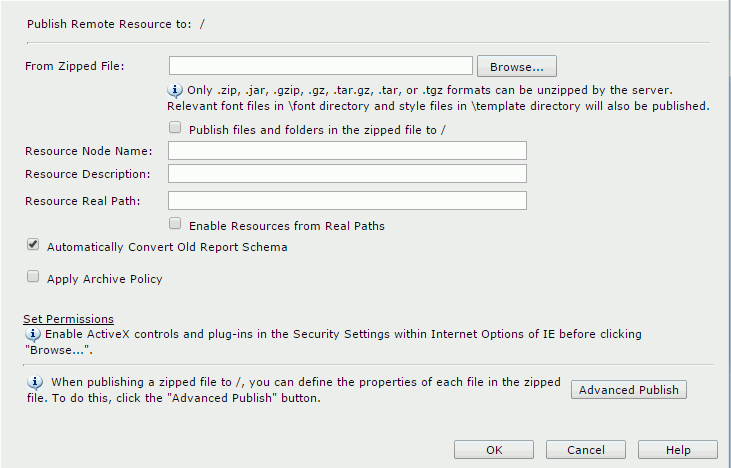Click the Resource Node Name label text
The width and height of the screenshot is (731, 468).
pos(89,151)
